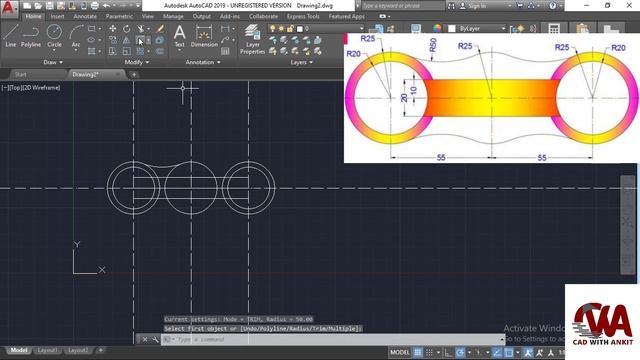The image size is (640, 360).
Task: Open the Parametric ribbon tab
Action: pos(119,16)
